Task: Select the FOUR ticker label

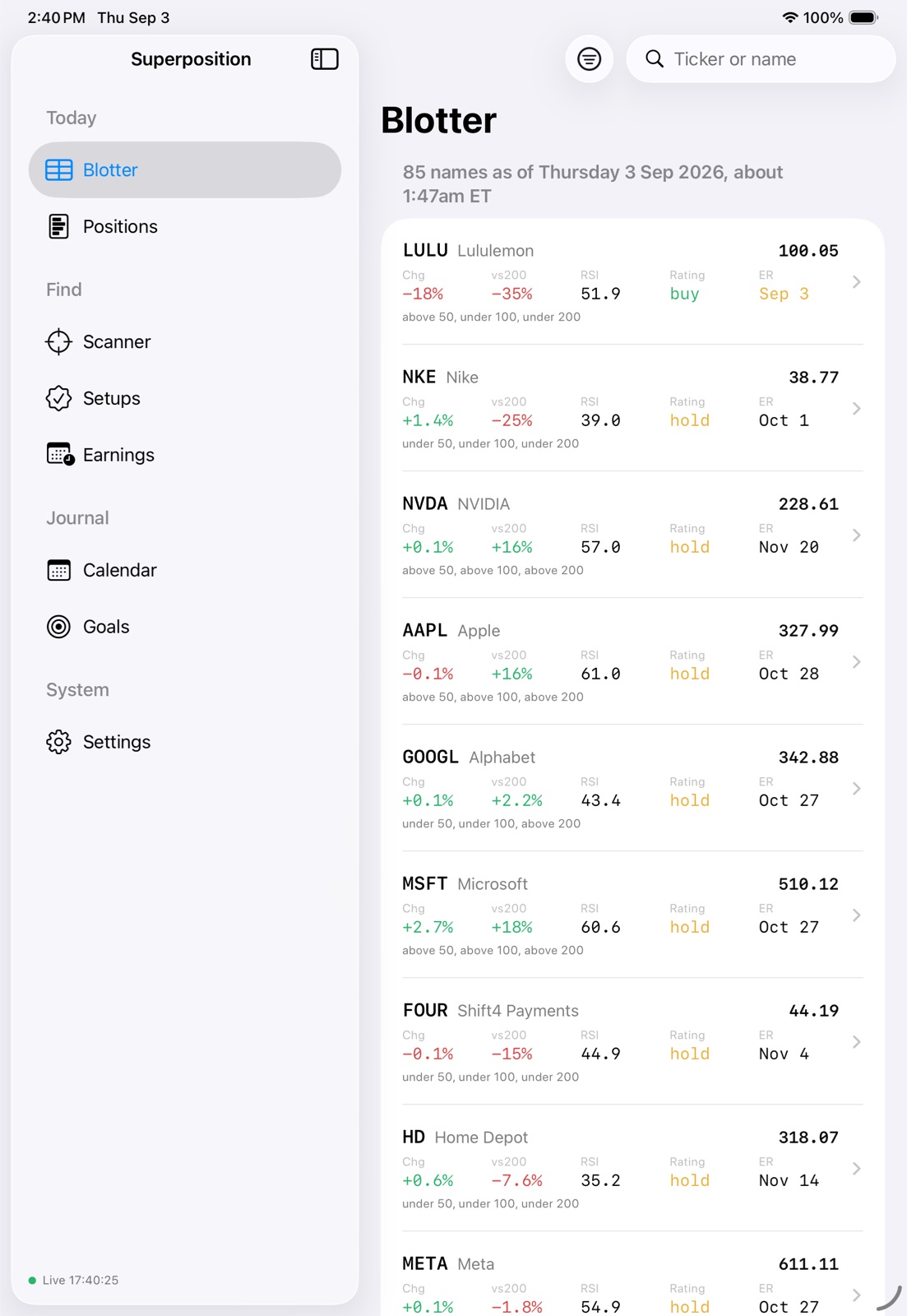Action: coord(425,1010)
